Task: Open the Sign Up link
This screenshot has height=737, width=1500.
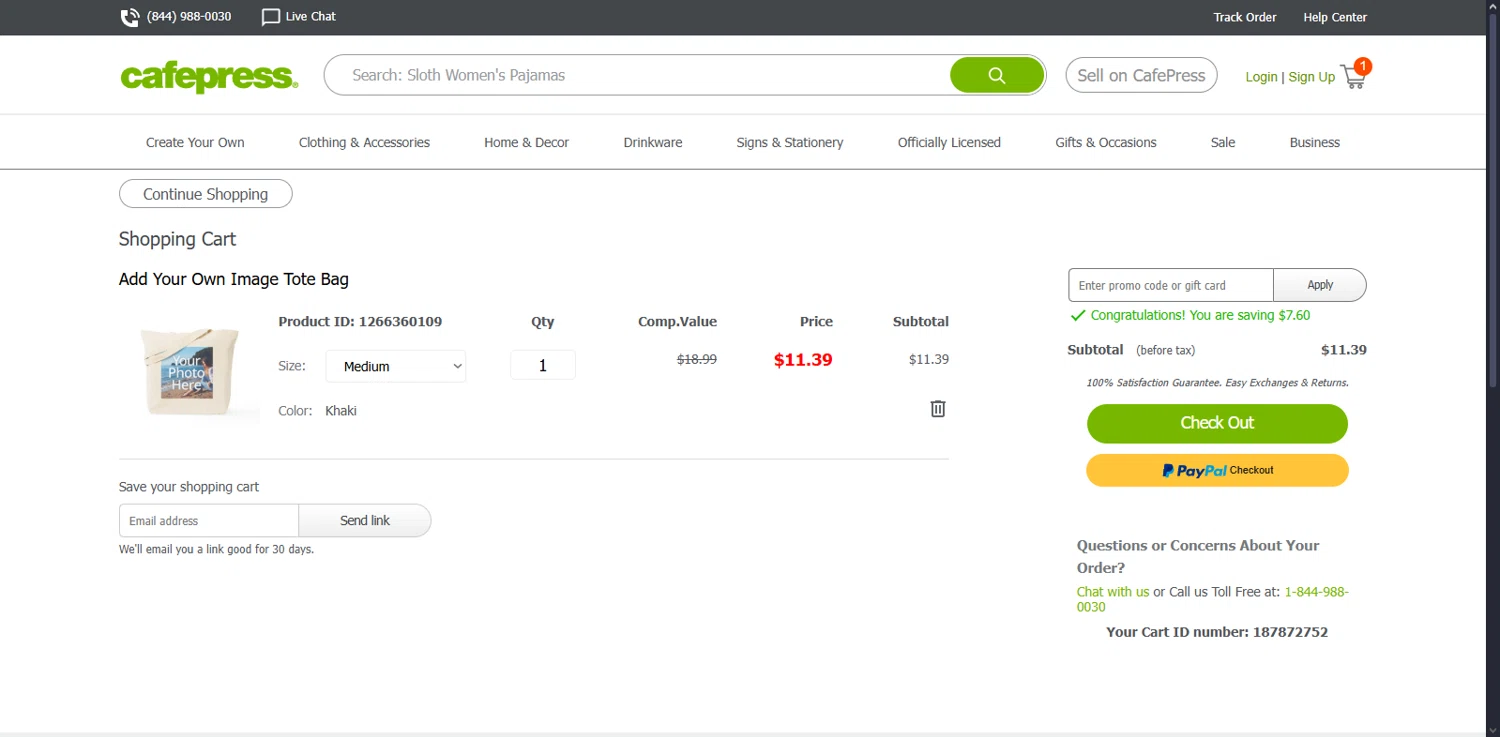Action: (1312, 77)
